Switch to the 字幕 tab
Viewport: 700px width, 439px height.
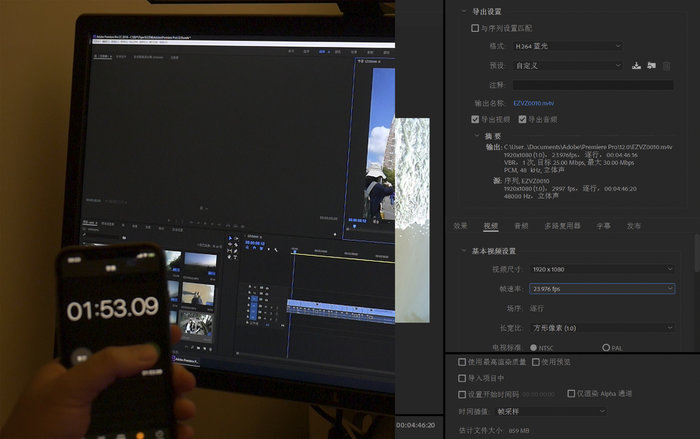coord(603,226)
